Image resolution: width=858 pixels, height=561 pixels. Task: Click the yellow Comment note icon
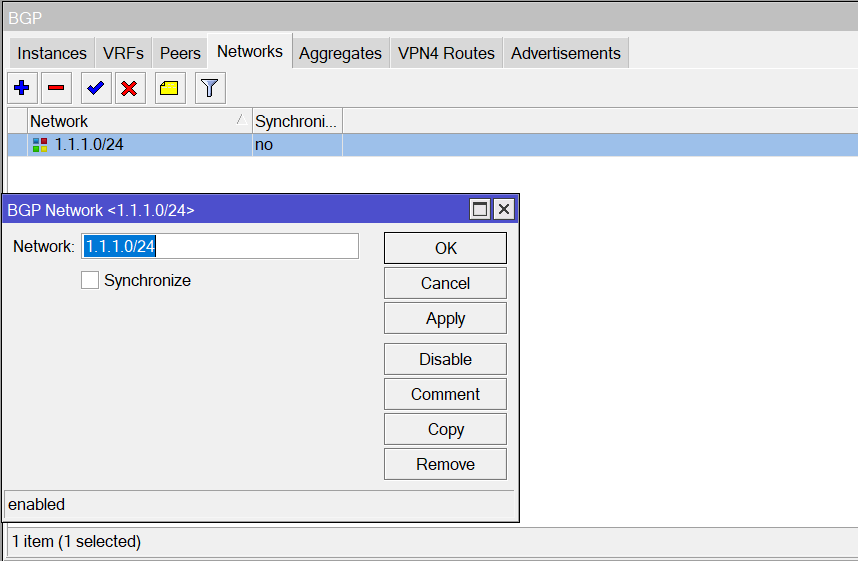tap(169, 88)
